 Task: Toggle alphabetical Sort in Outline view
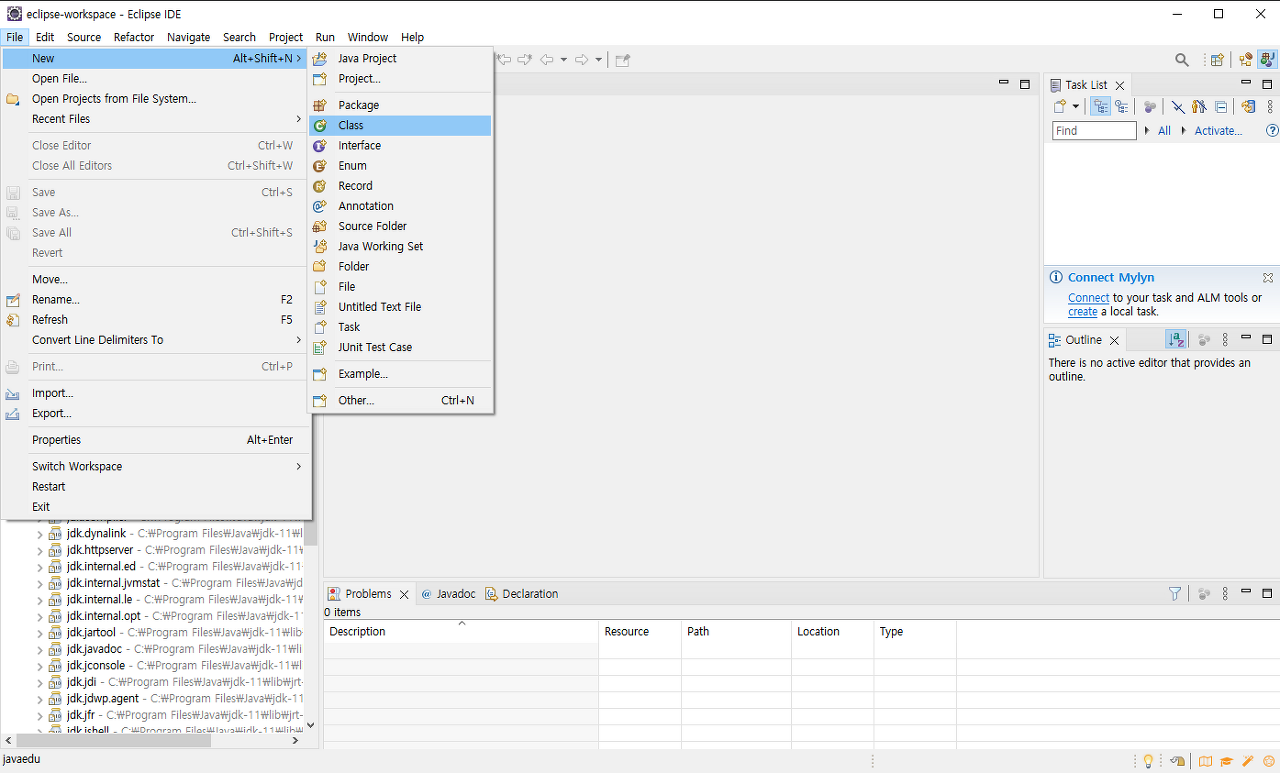(x=1176, y=340)
